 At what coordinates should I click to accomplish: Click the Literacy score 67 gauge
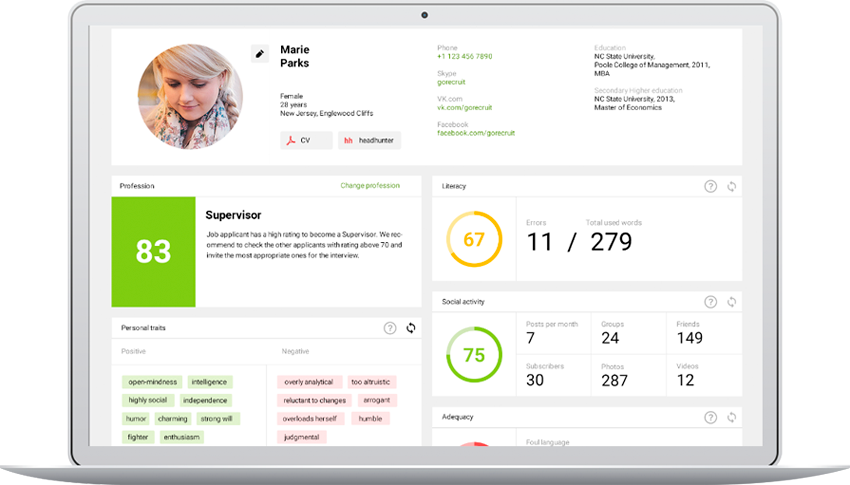474,239
